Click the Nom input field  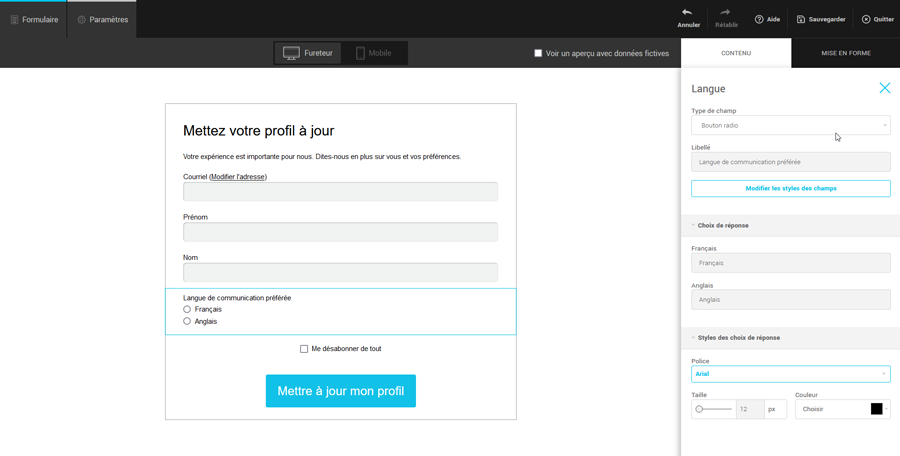(x=340, y=272)
